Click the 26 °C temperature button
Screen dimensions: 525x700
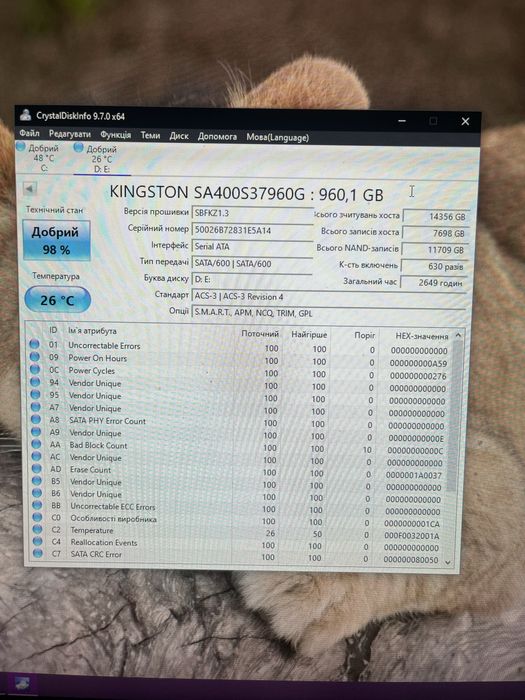pyautogui.click(x=57, y=300)
